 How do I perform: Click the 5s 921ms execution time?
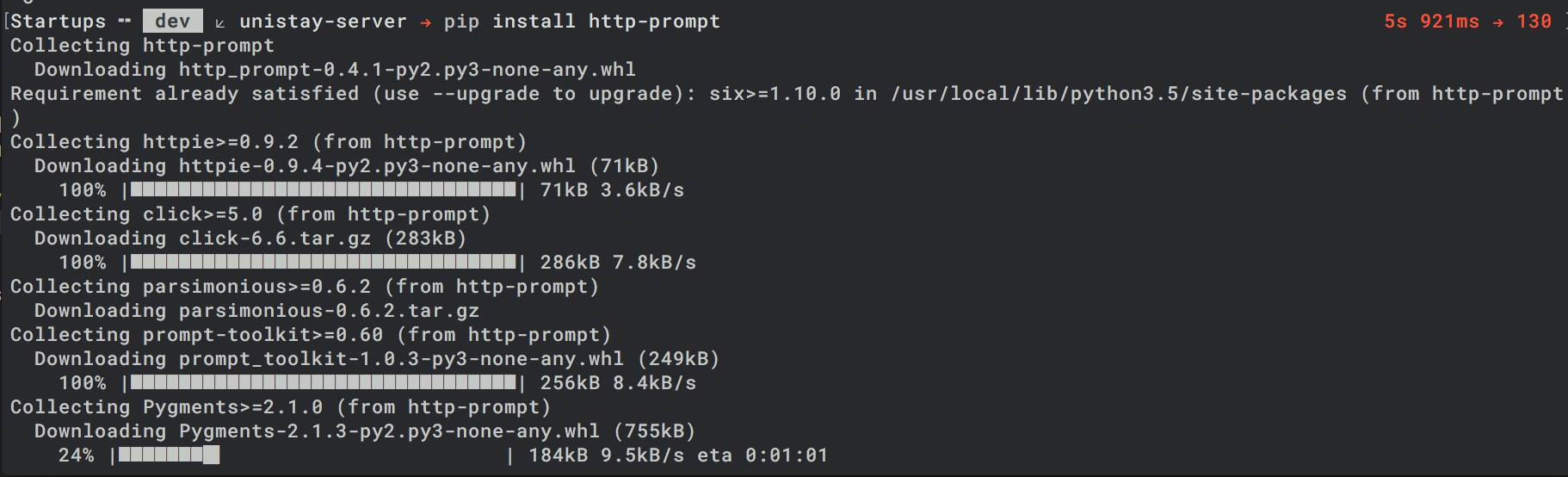[x=1431, y=22]
